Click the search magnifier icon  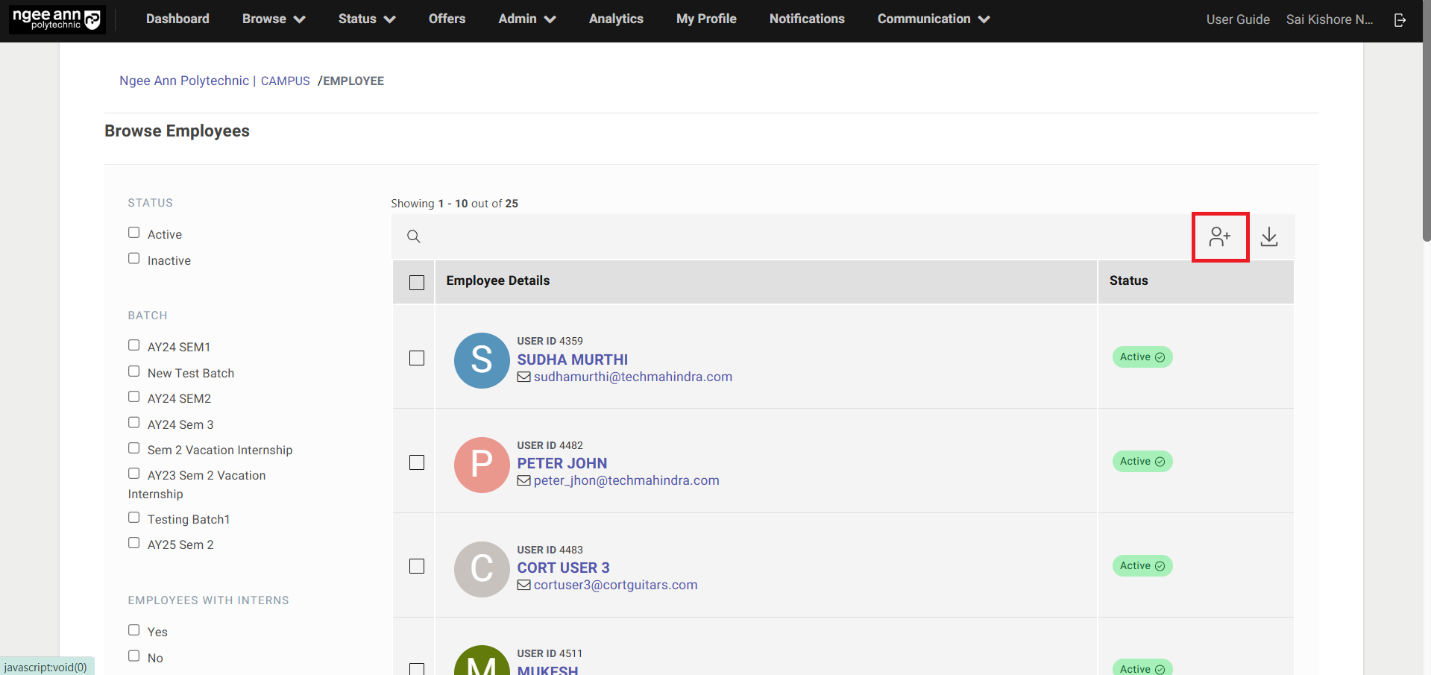[413, 237]
